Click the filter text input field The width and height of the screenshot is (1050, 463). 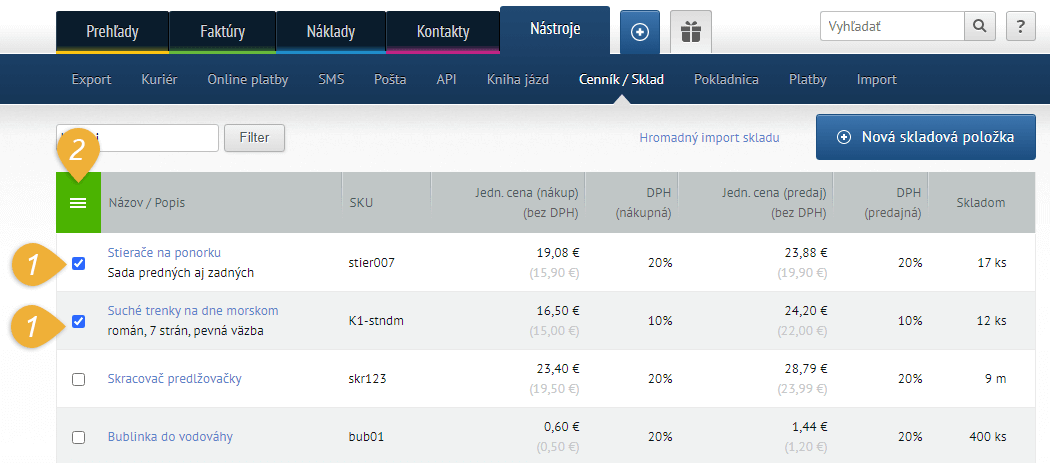[x=137, y=138]
